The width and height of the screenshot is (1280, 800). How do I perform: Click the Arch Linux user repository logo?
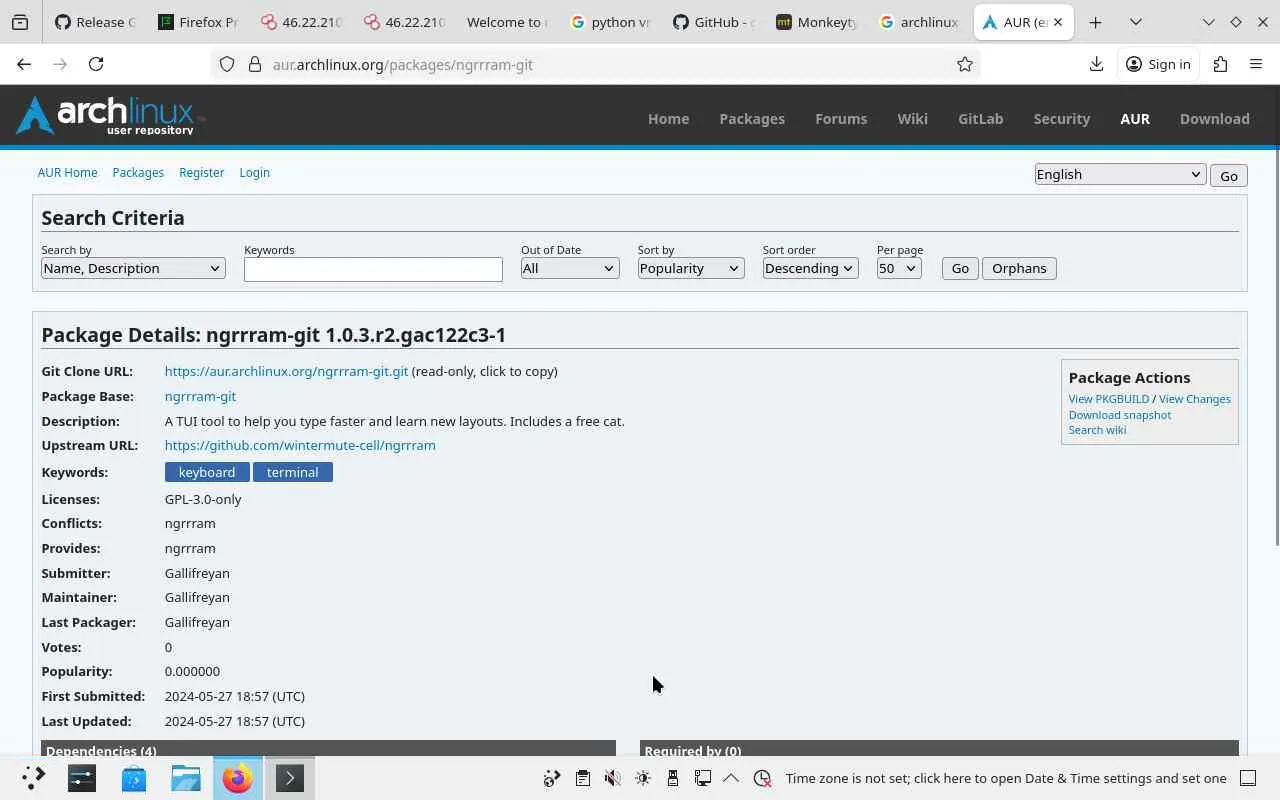110,116
